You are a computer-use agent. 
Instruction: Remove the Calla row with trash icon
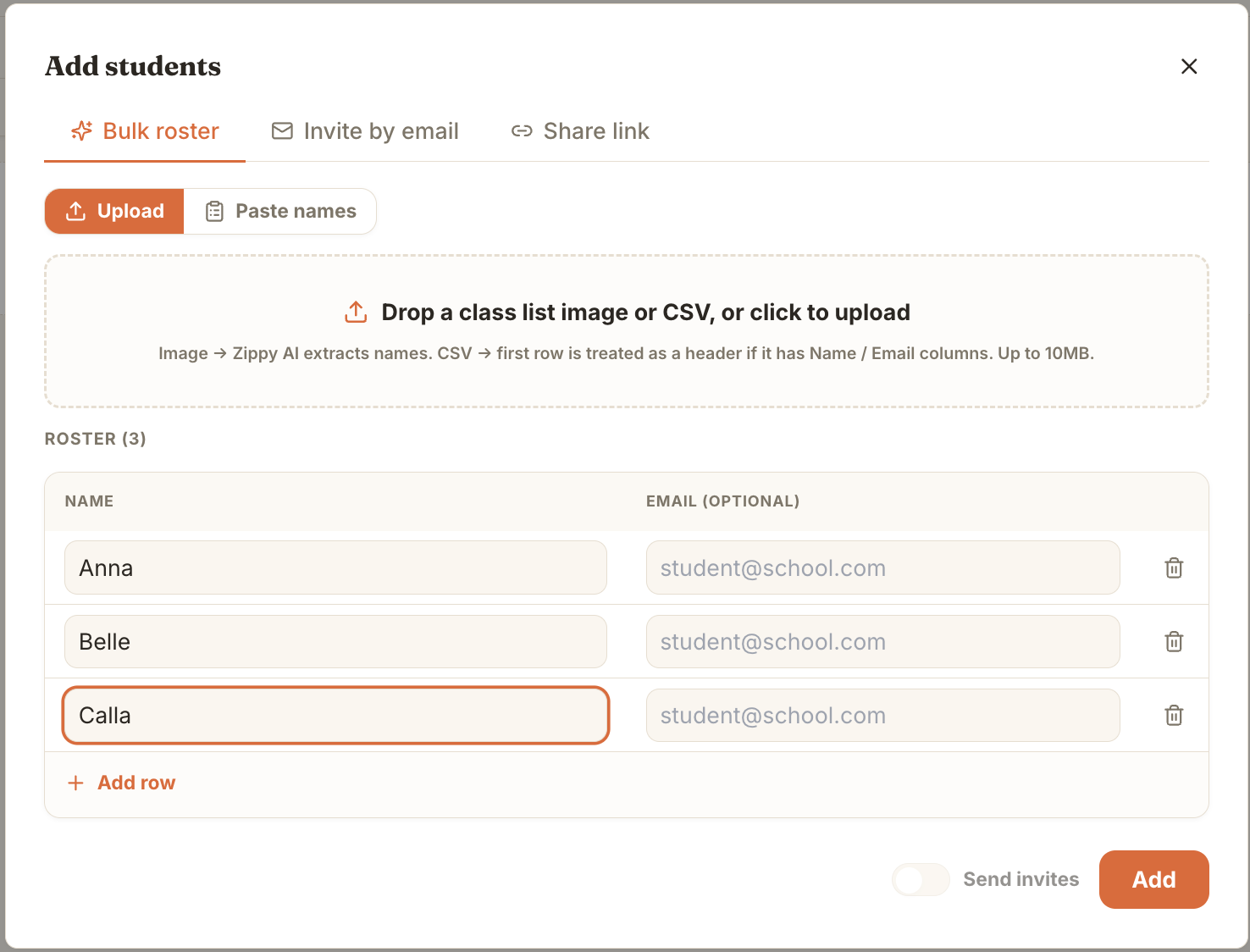point(1174,715)
